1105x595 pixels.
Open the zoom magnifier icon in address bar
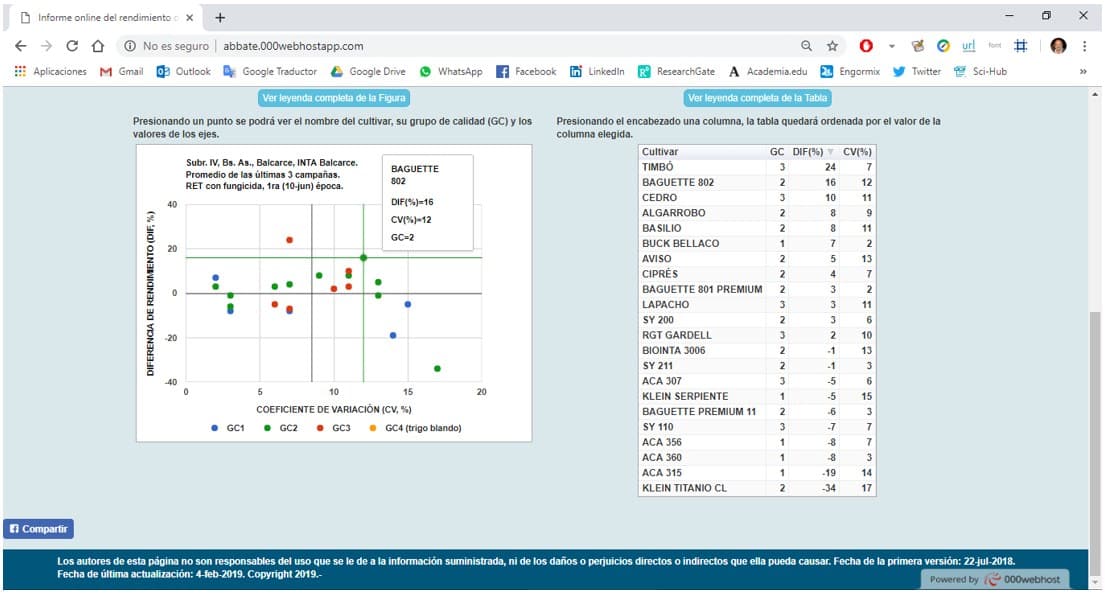click(x=807, y=46)
